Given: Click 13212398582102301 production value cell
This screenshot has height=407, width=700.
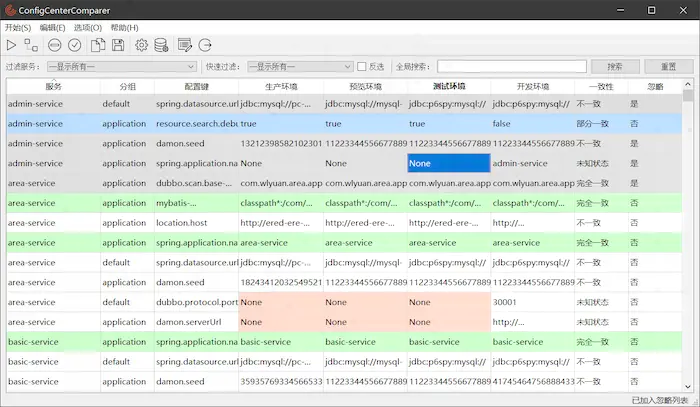Looking at the screenshot, I should 281,143.
